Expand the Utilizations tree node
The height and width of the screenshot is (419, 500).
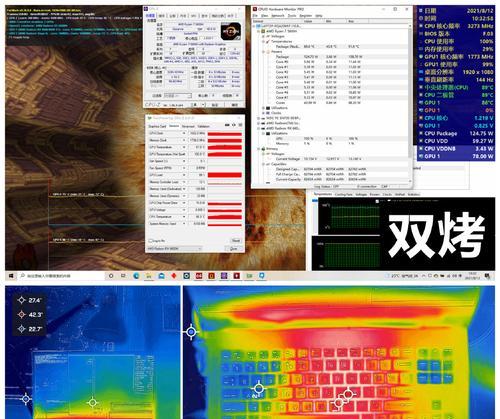click(263, 108)
